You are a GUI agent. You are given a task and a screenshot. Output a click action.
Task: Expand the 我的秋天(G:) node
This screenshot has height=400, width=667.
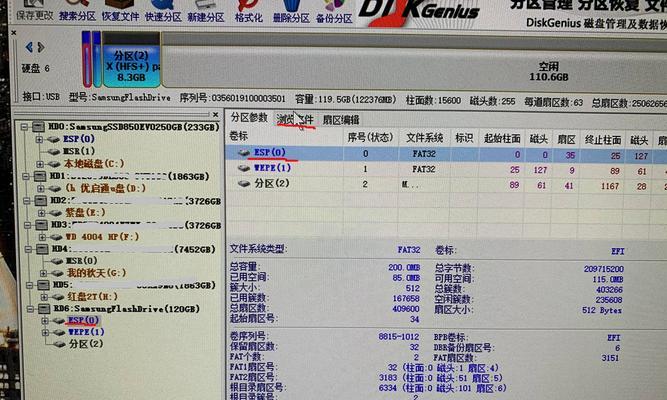(x=43, y=273)
